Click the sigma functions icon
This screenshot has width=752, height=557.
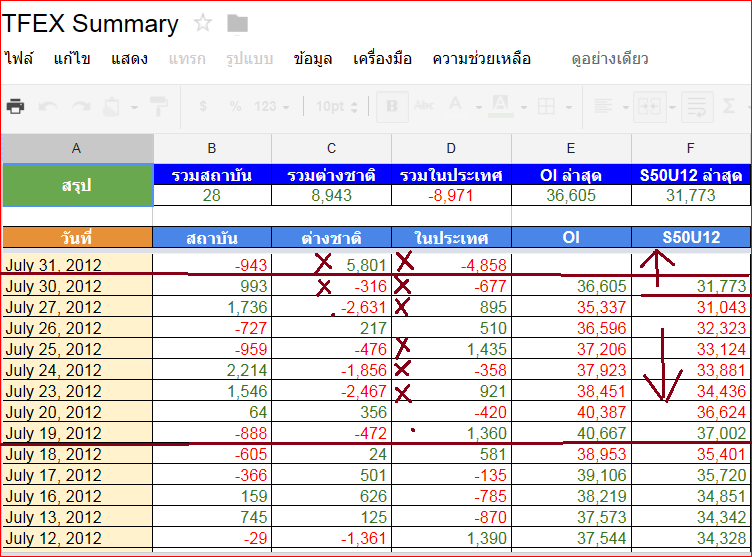[x=728, y=106]
